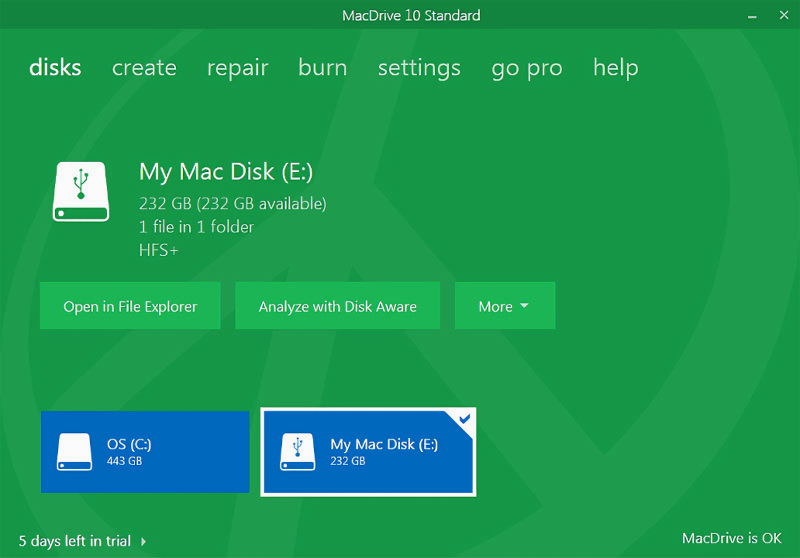Select the burn tab
The image size is (800, 558).
pos(322,67)
